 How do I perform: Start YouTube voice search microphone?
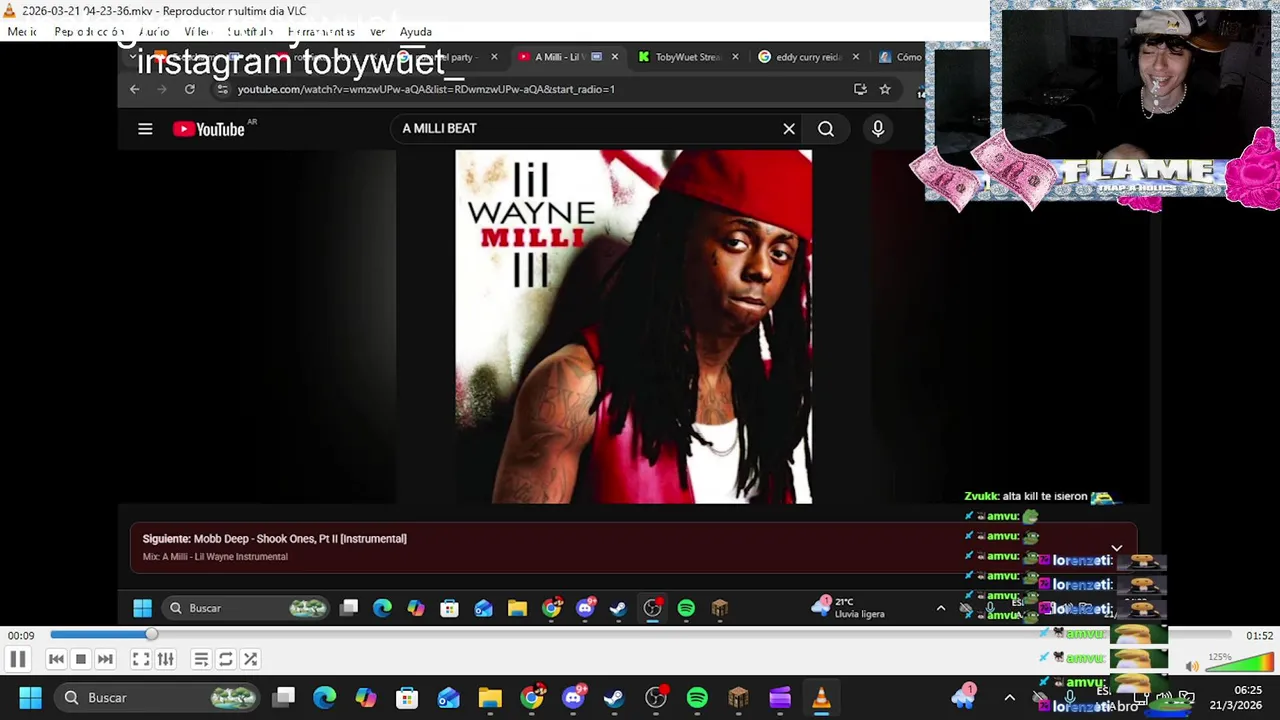coord(878,129)
